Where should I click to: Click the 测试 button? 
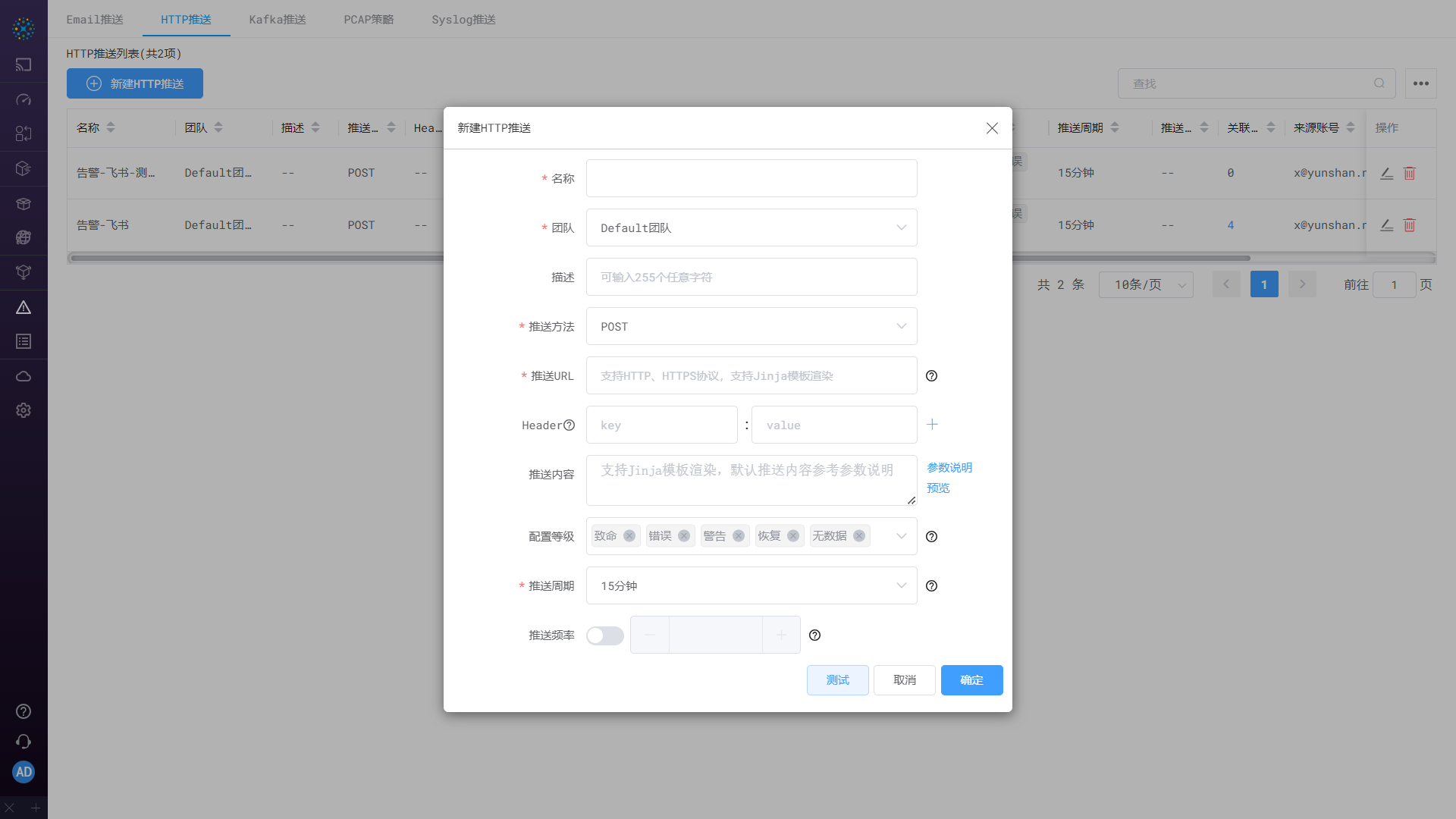coord(837,680)
